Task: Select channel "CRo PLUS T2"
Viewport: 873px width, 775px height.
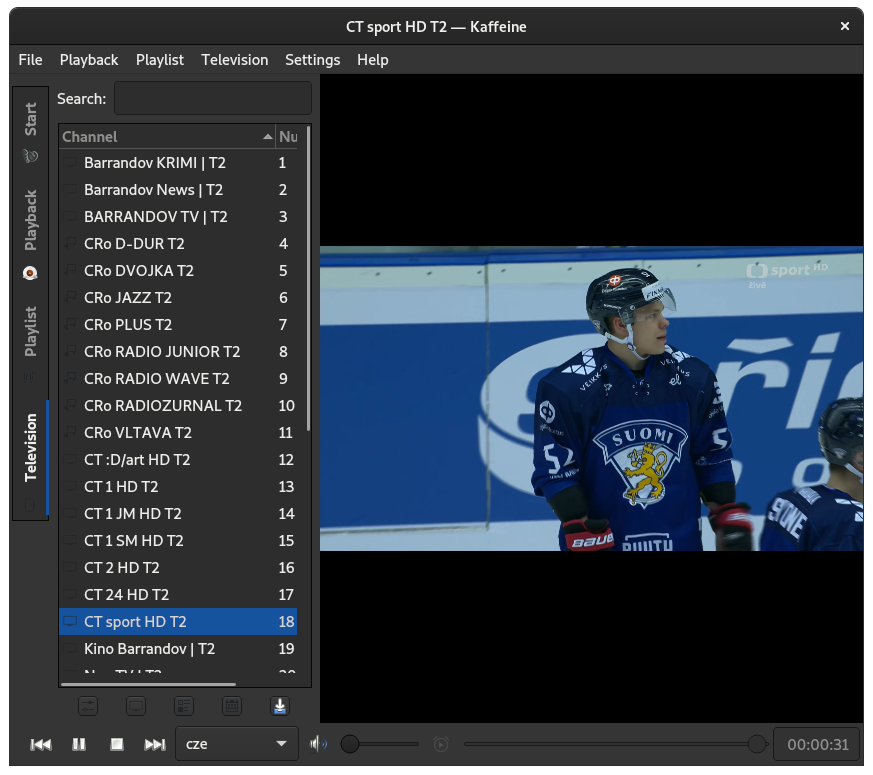Action: tap(178, 325)
